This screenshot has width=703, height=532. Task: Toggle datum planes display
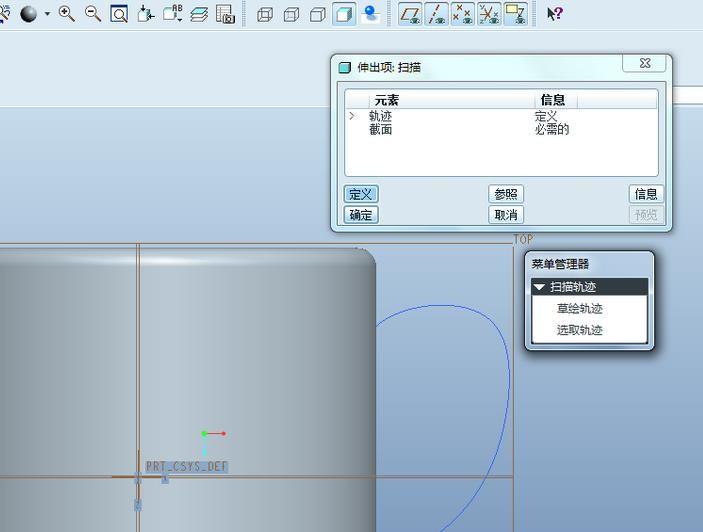coord(410,14)
